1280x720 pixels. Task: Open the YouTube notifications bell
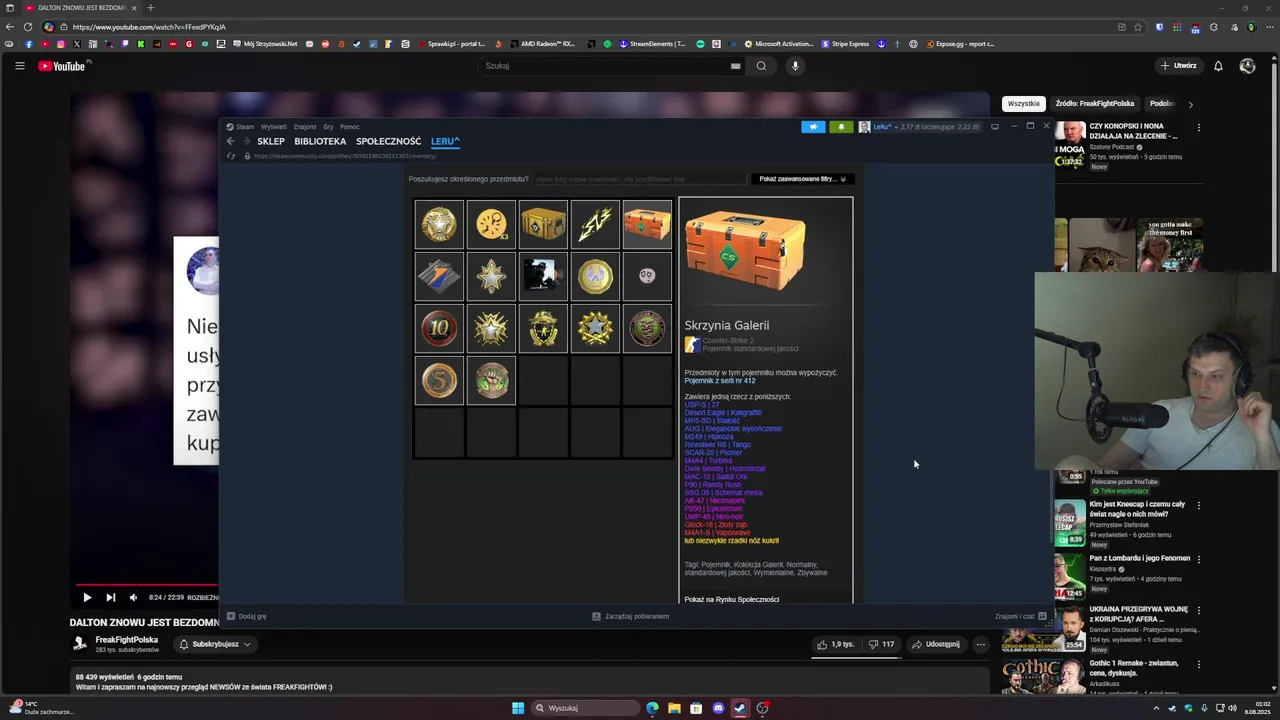(1218, 66)
